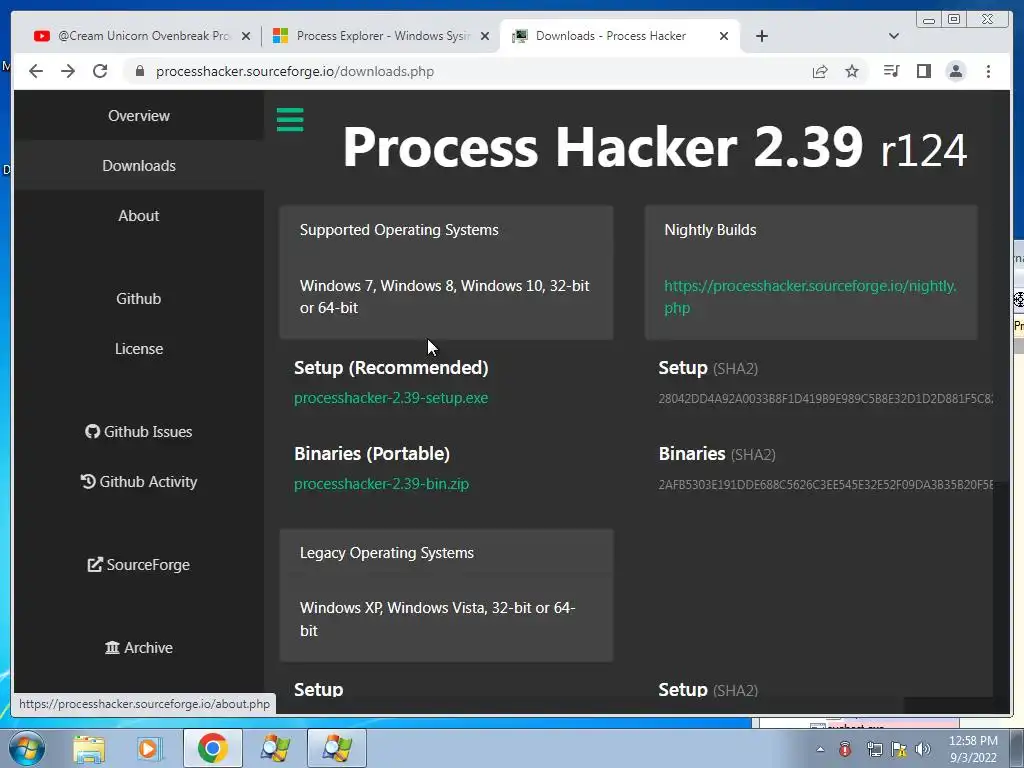Expand the tab search chevron
The width and height of the screenshot is (1024, 768).
[x=893, y=36]
